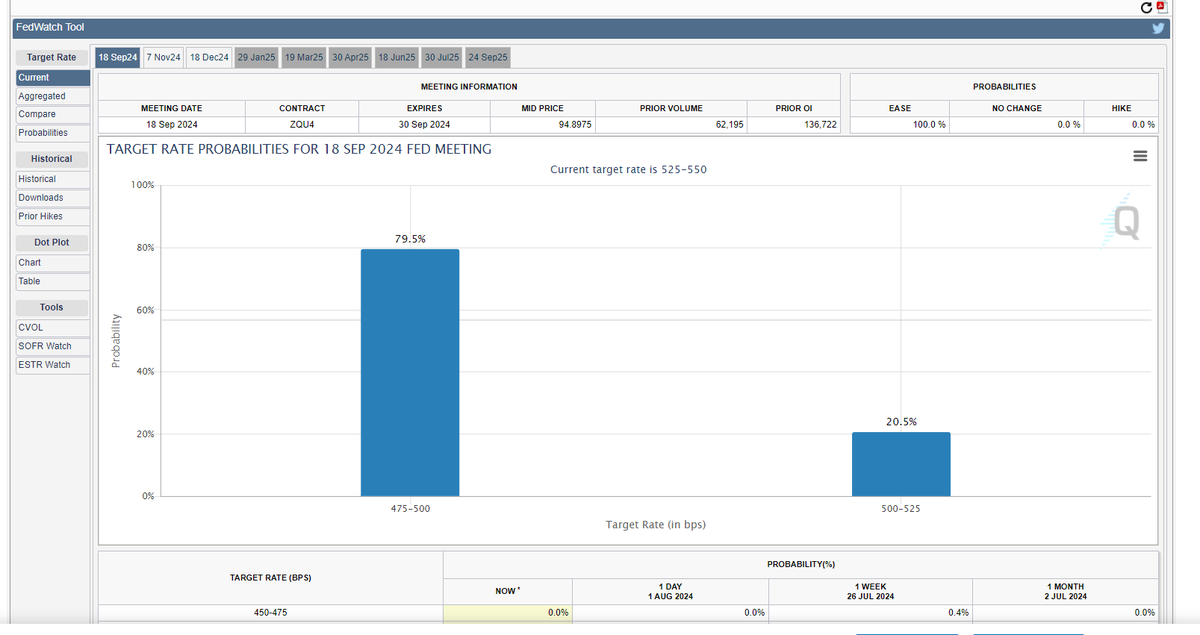The height and width of the screenshot is (635, 1200).
Task: Open the Downloads sidebar link
Action: coord(53,198)
